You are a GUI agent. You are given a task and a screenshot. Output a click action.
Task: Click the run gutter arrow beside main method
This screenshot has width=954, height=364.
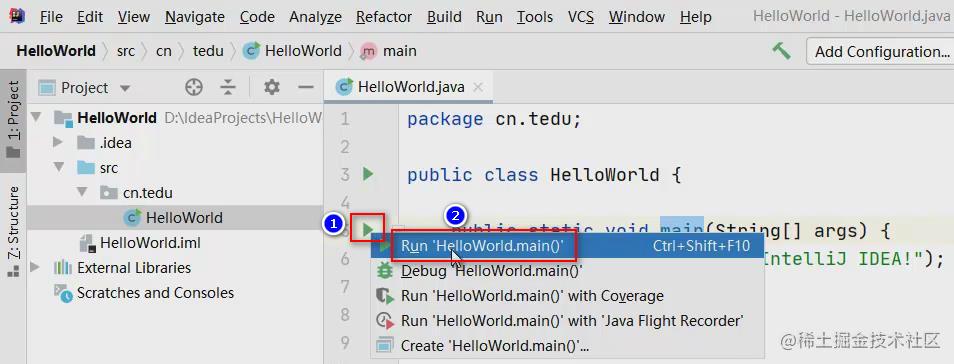coord(367,230)
